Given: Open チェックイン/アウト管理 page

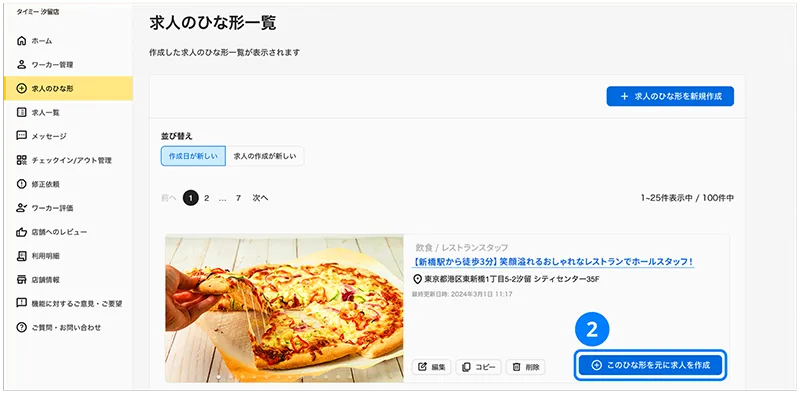Looking at the screenshot, I should pyautogui.click(x=68, y=160).
